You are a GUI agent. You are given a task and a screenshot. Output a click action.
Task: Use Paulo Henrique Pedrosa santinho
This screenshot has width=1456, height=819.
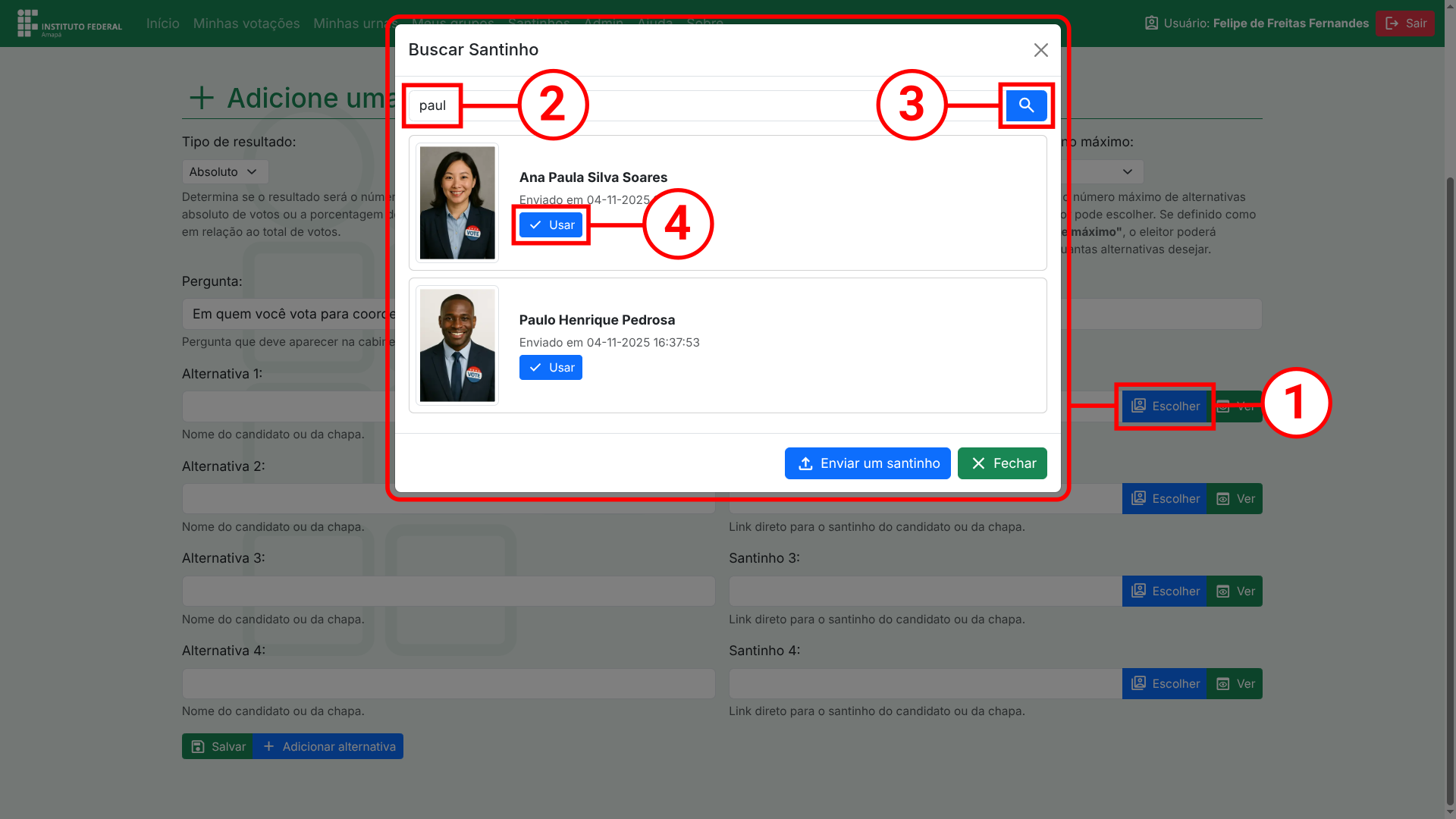pos(551,368)
